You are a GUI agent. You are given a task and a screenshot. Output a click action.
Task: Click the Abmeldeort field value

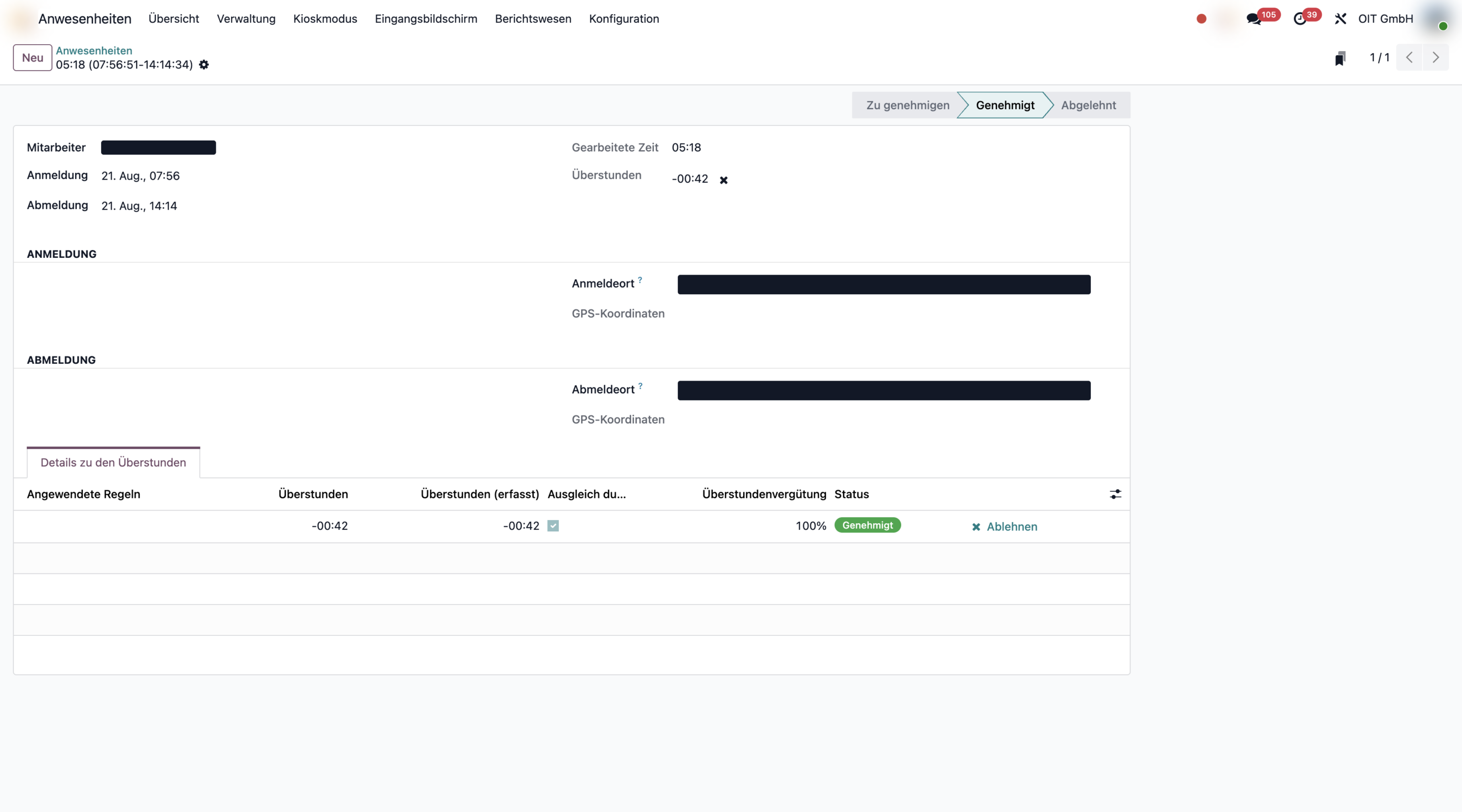[x=884, y=390]
